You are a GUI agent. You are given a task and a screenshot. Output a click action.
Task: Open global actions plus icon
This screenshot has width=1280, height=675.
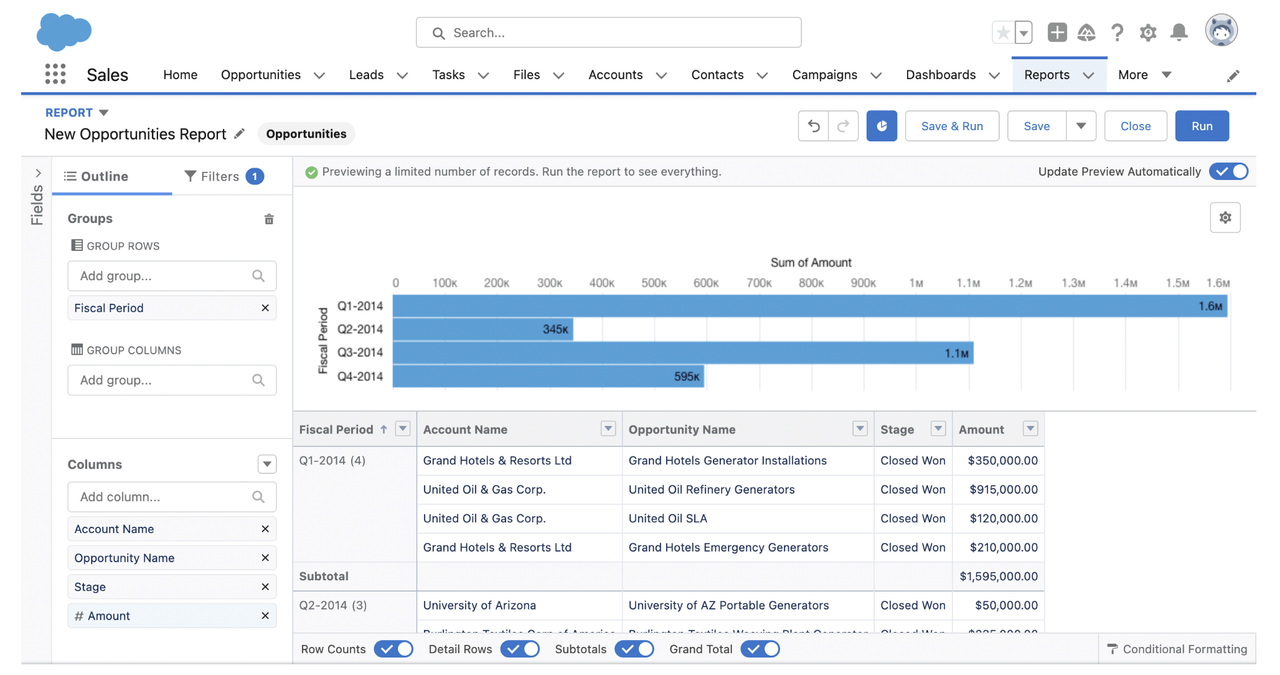[x=1057, y=33]
